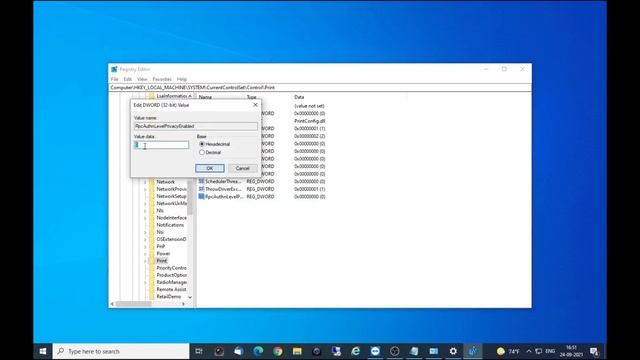Click the registry path address bar

pos(320,87)
